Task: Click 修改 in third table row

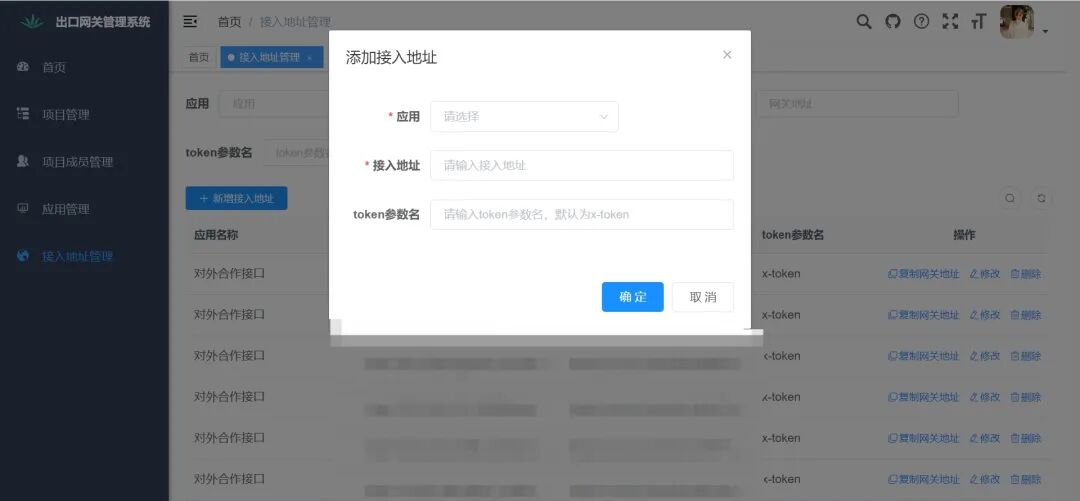Action: coord(984,356)
